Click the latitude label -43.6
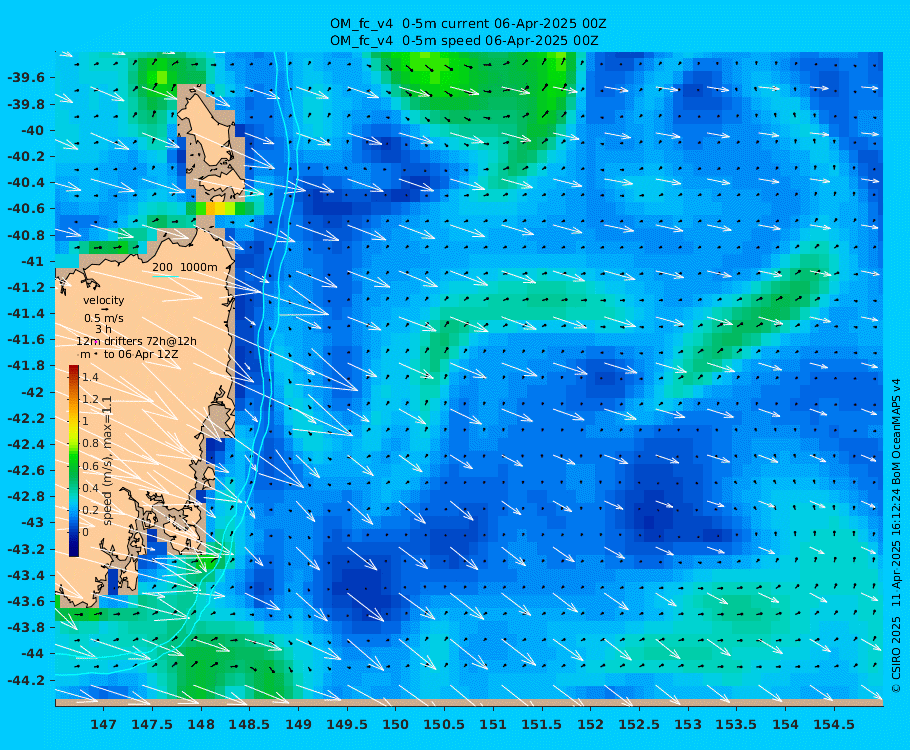 click(x=26, y=601)
